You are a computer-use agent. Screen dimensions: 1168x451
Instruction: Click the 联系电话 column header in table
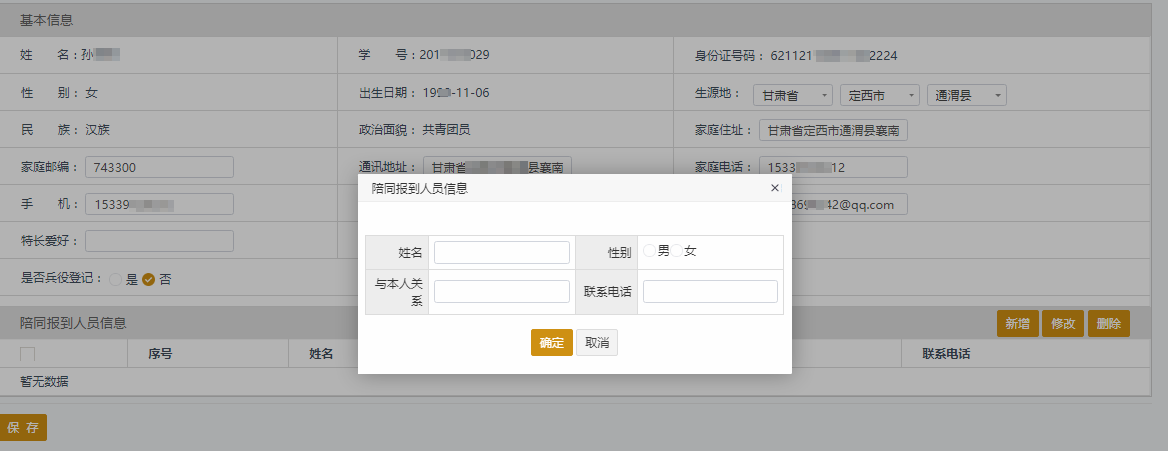pyautogui.click(x=946, y=354)
